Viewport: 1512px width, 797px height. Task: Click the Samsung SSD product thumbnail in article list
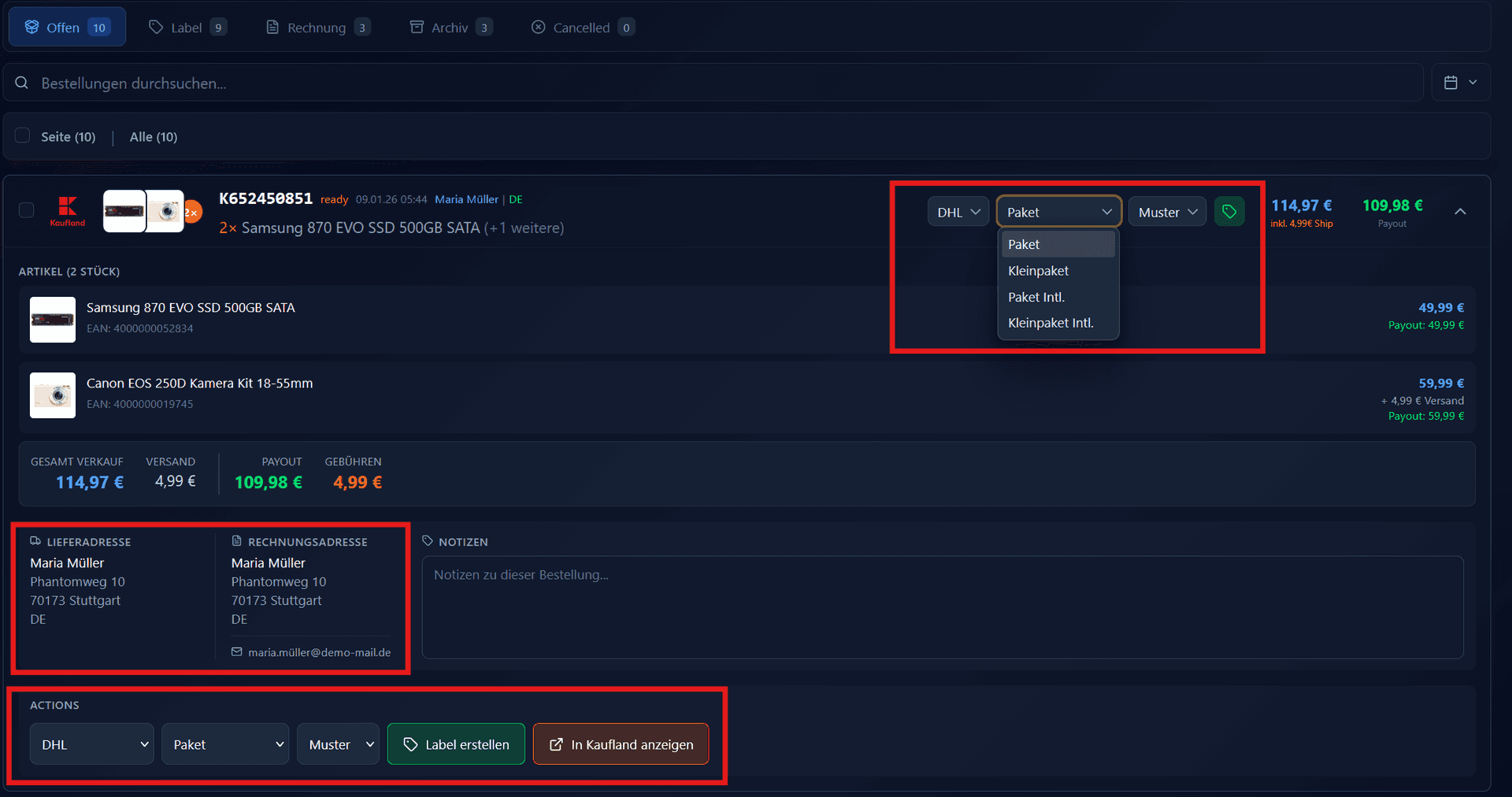coord(53,320)
